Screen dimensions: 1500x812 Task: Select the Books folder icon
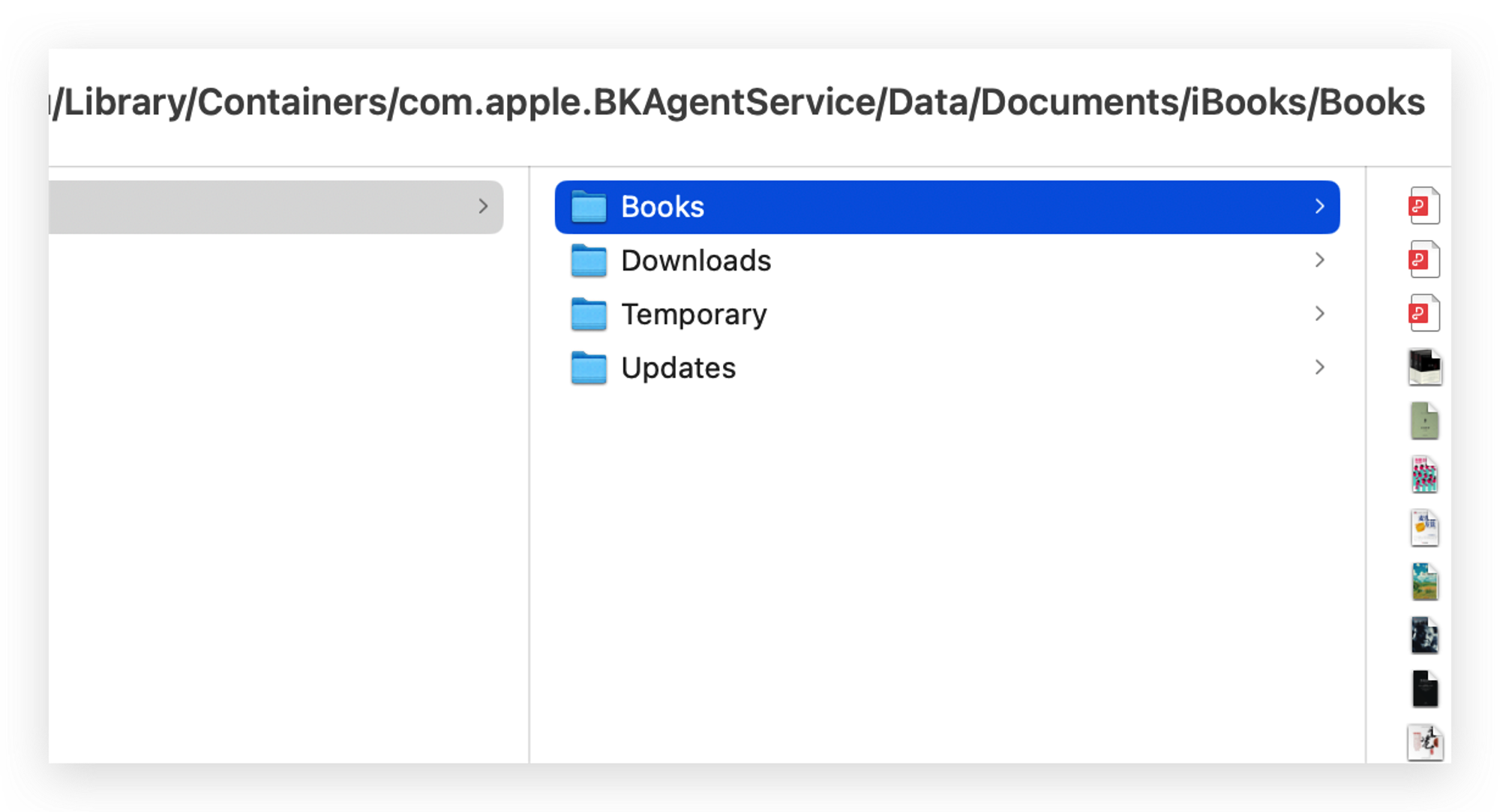coord(589,207)
